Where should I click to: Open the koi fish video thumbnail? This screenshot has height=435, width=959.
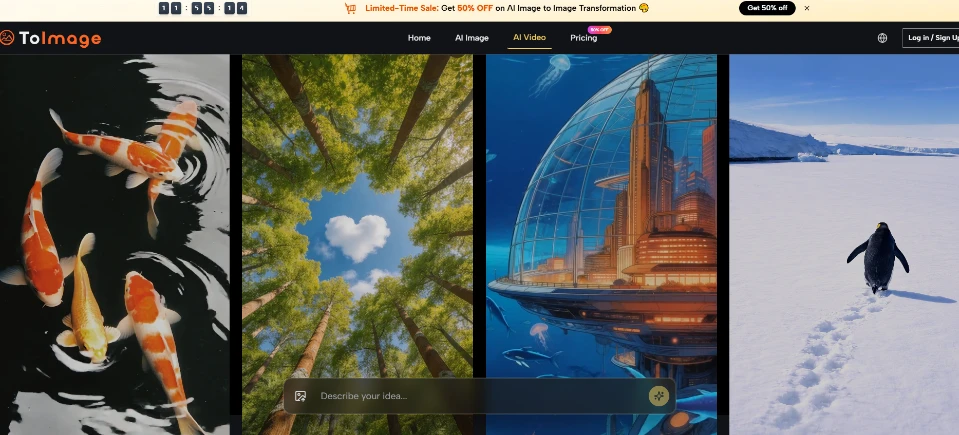pos(114,244)
